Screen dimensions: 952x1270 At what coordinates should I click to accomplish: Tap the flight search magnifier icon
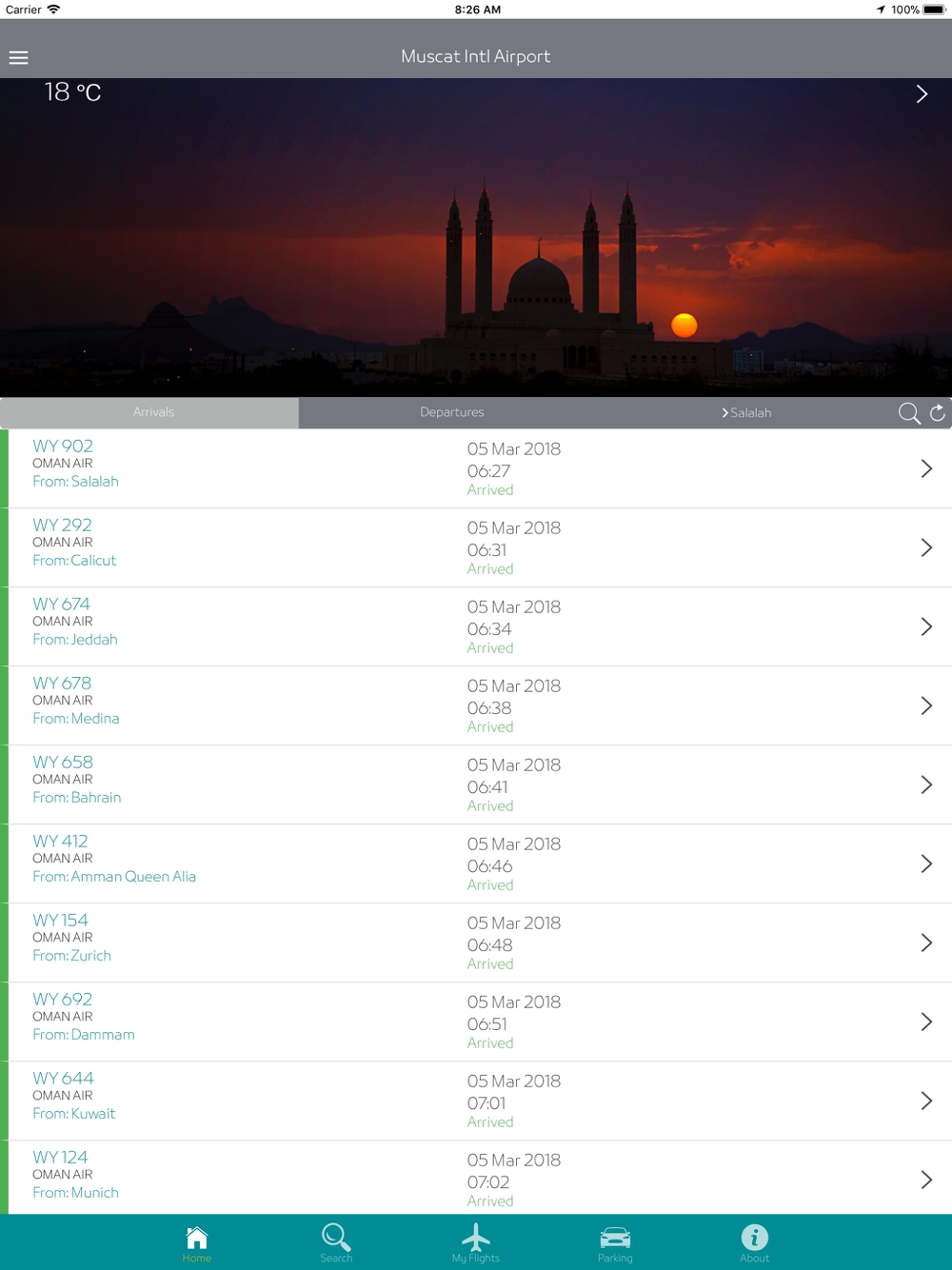[908, 413]
